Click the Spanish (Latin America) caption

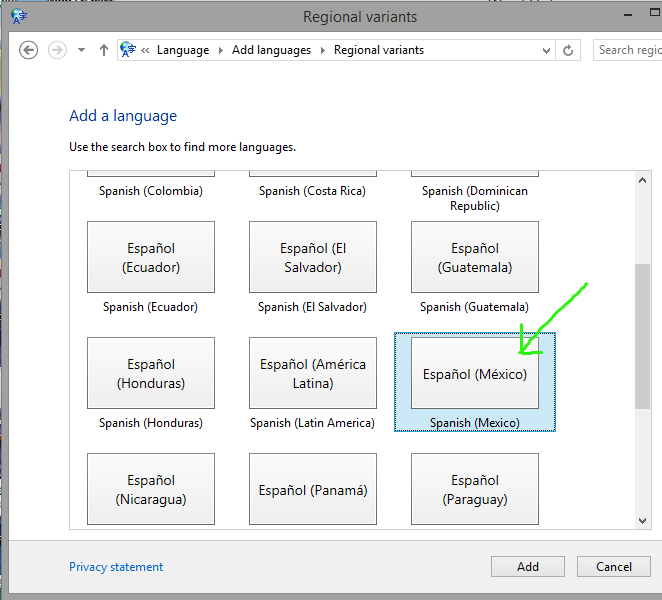(312, 423)
